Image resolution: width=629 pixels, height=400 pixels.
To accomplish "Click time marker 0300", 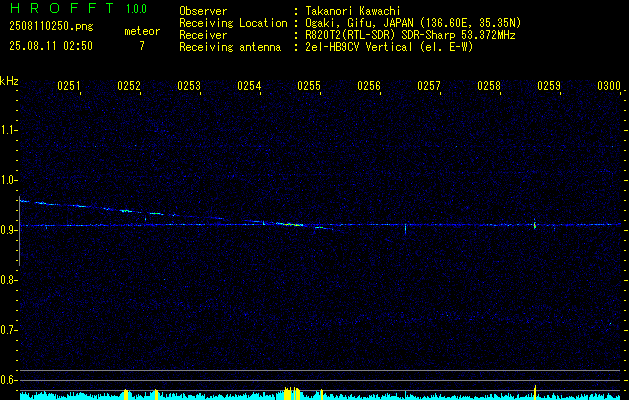I will pos(609,86).
